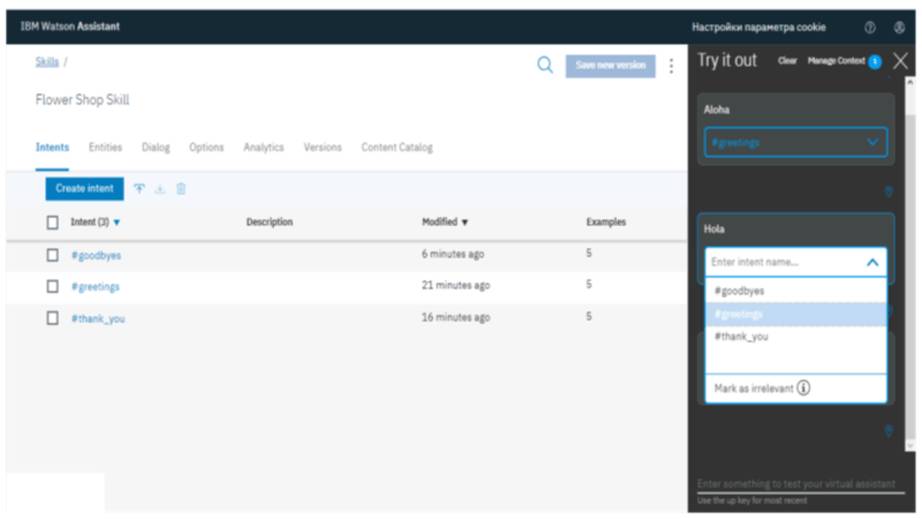Click the search magnifier icon

(545, 65)
